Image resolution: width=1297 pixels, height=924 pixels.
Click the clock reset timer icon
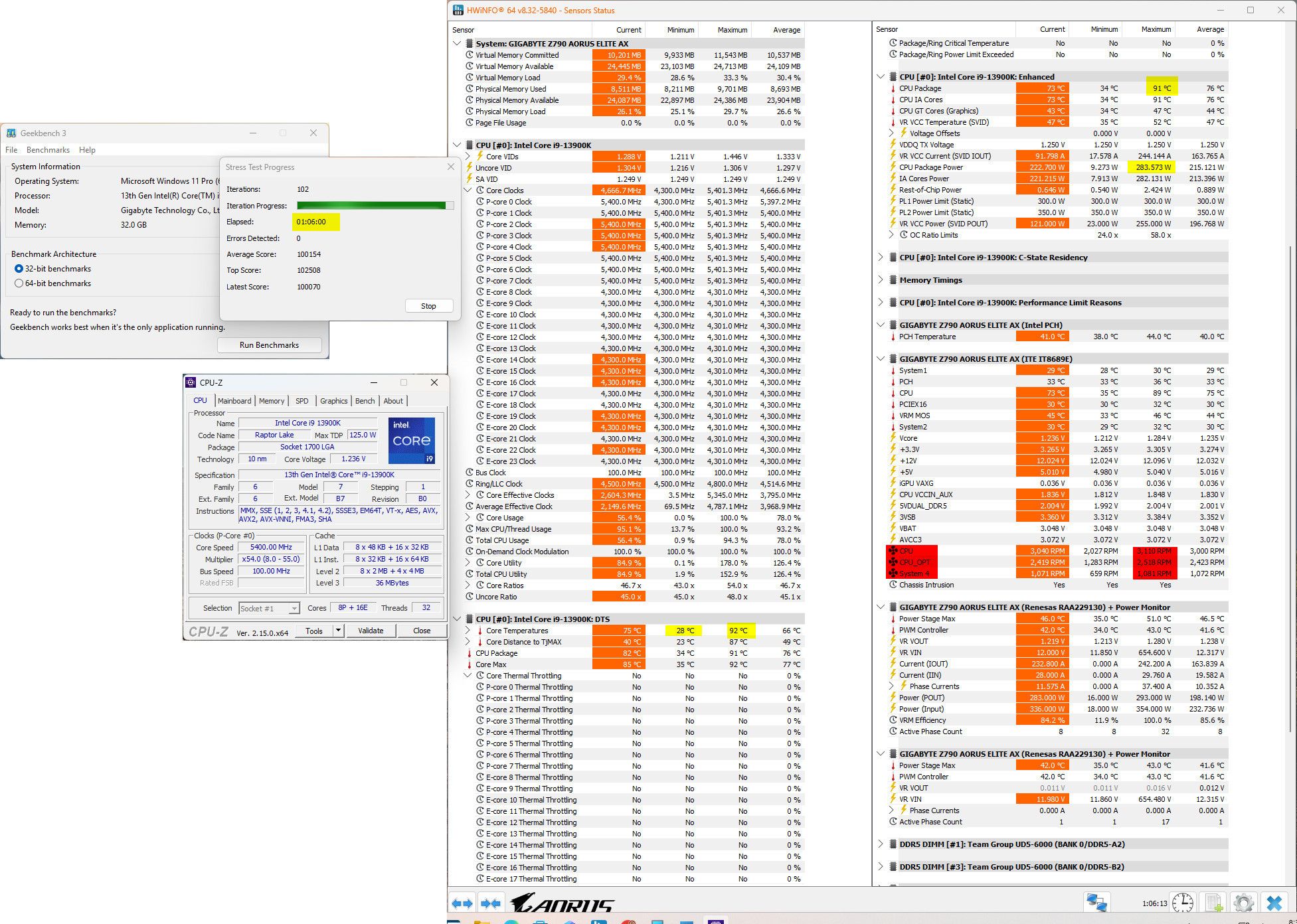[x=1182, y=903]
